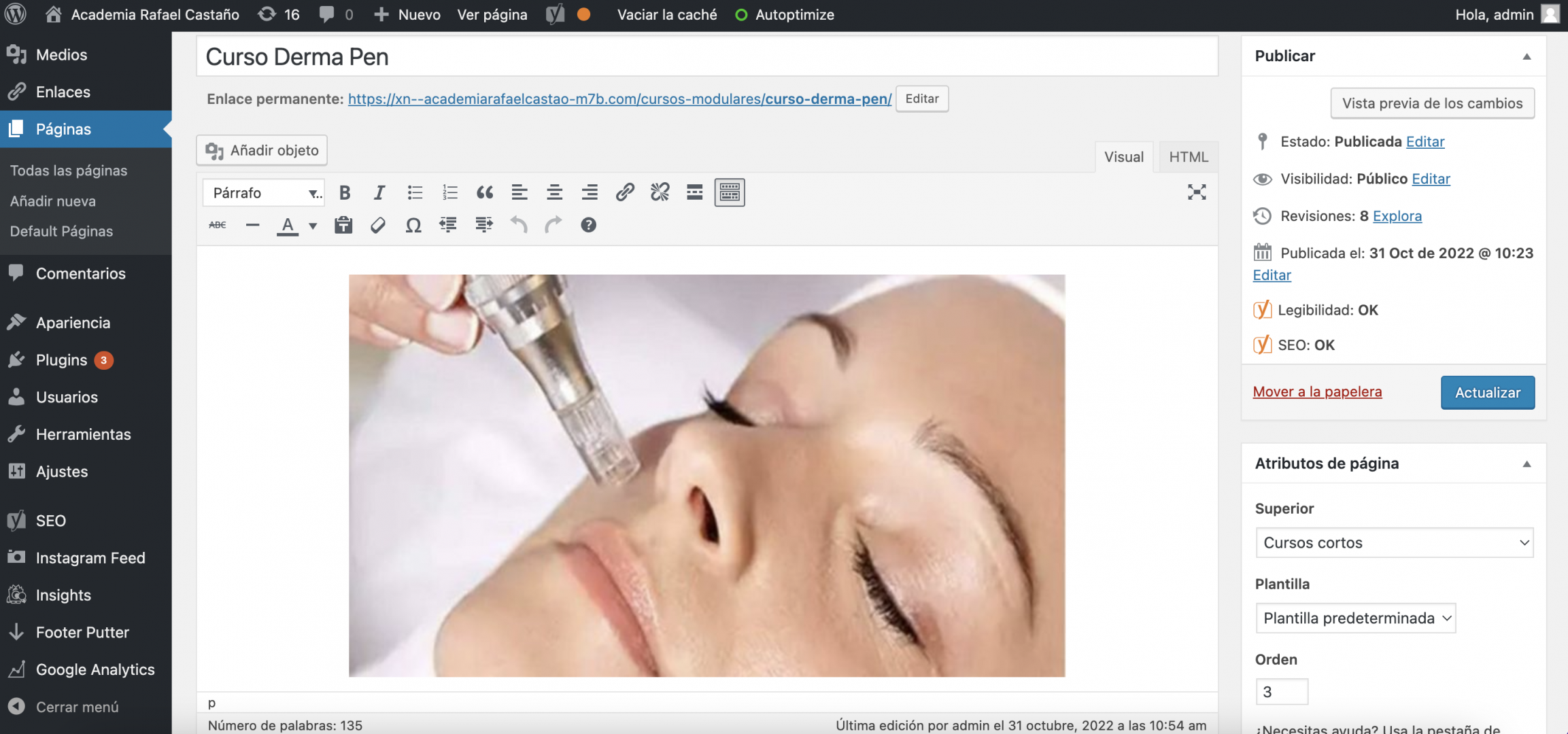
Task: Insert horizontal line
Action: (252, 225)
